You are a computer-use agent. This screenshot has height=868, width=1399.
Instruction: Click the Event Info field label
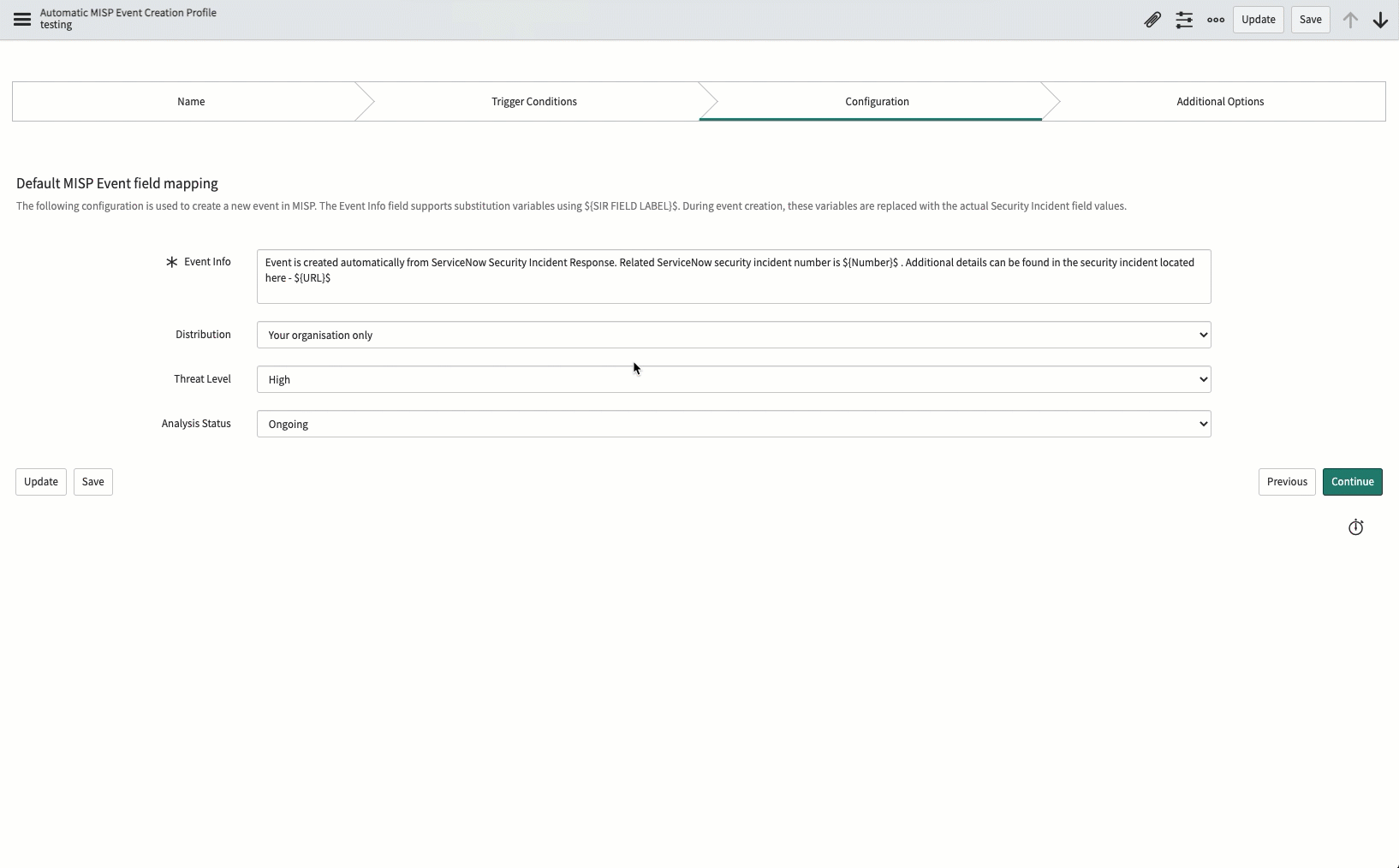(207, 262)
